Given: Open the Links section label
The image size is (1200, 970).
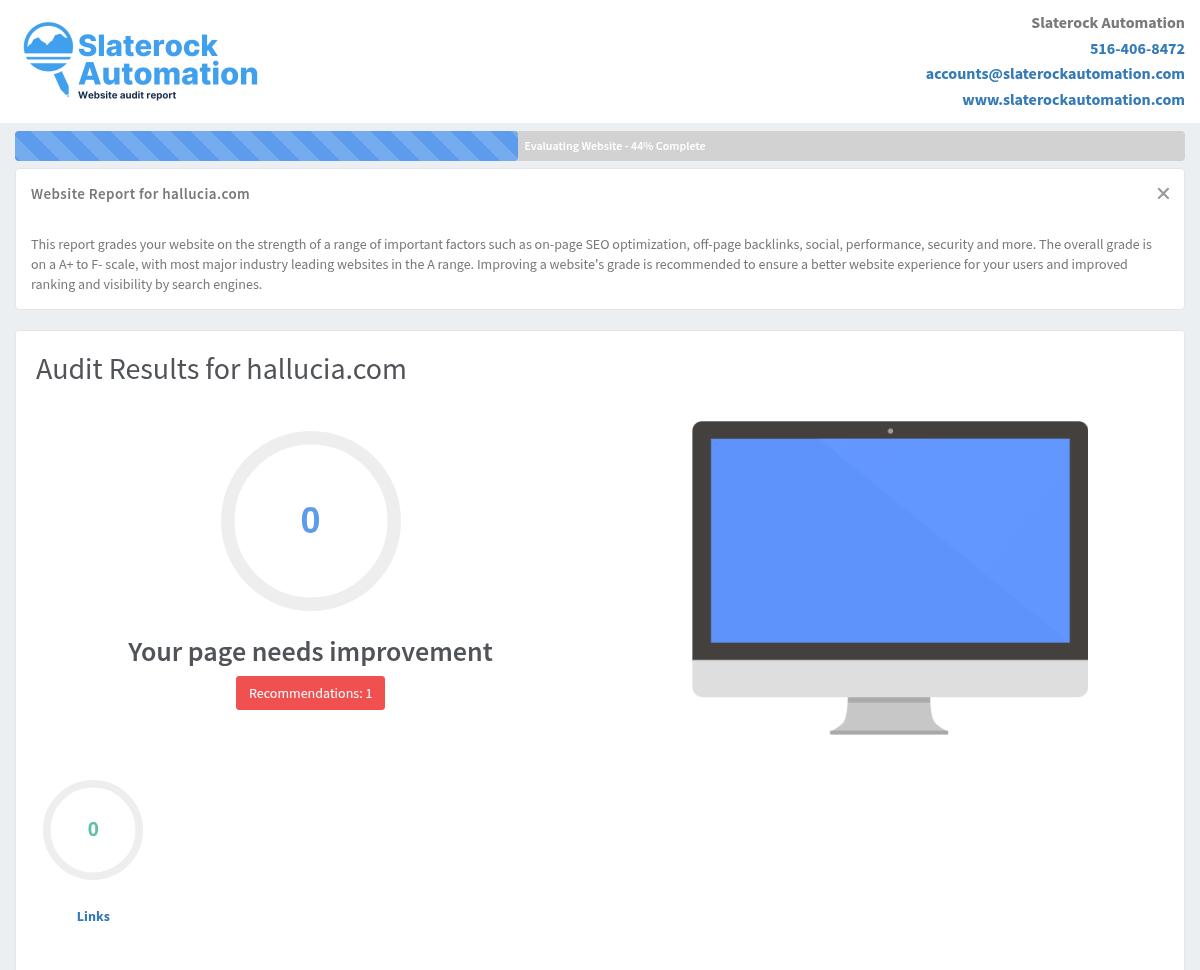Looking at the screenshot, I should 93,916.
